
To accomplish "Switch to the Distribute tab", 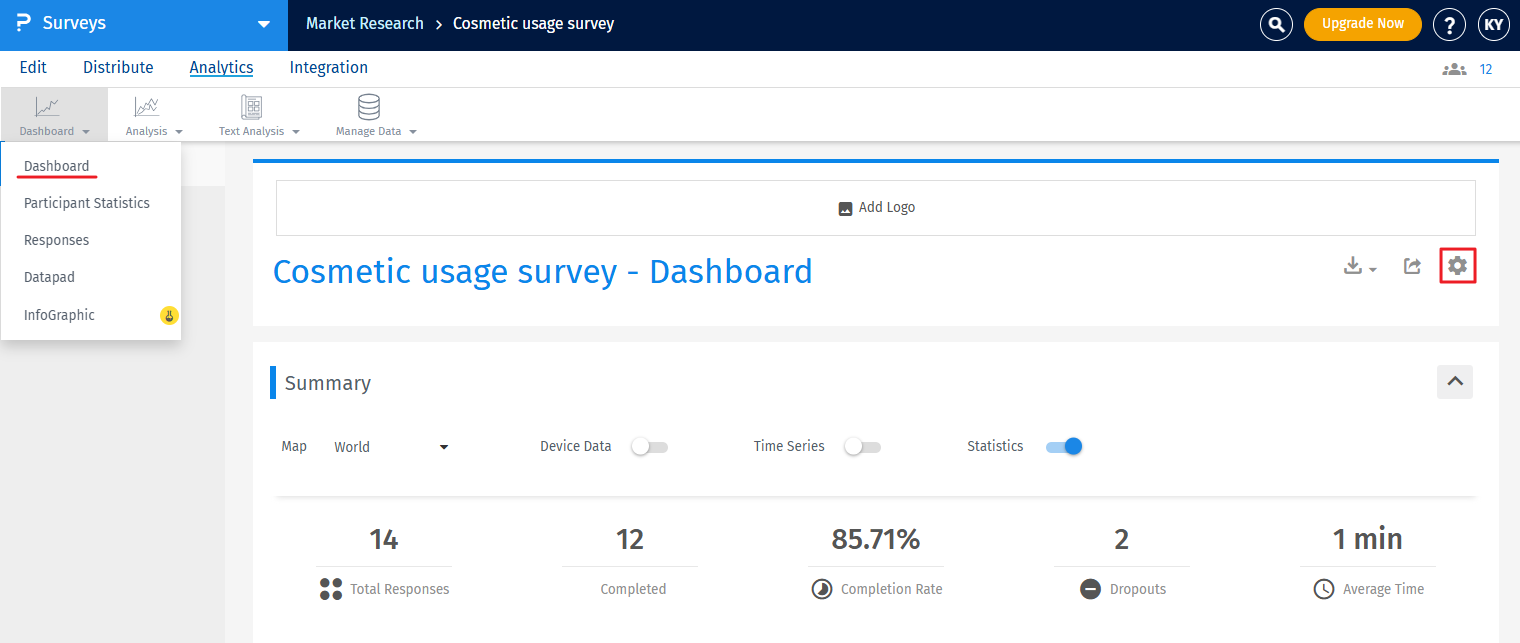I will pyautogui.click(x=118, y=67).
